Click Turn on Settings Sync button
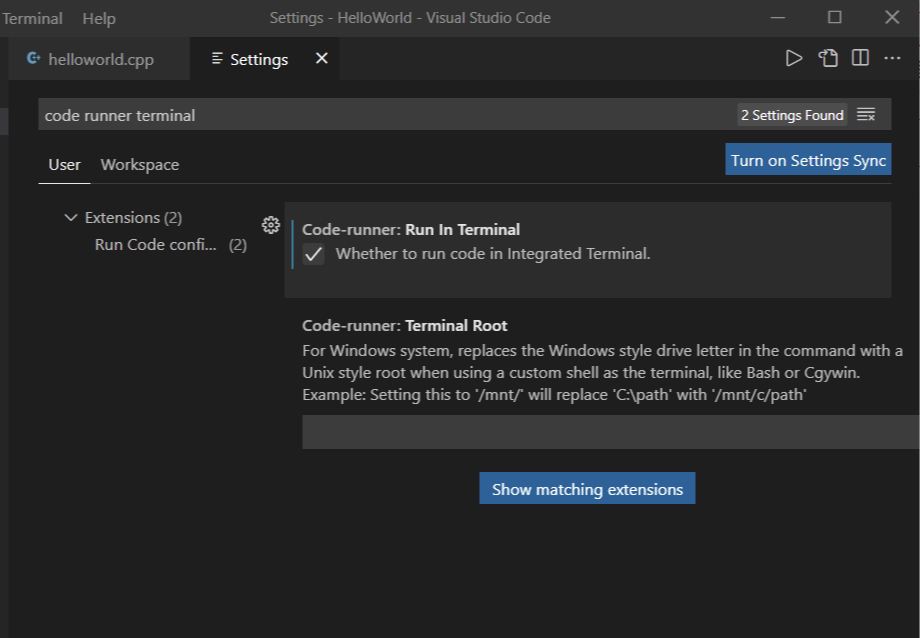The image size is (920, 638). (808, 160)
